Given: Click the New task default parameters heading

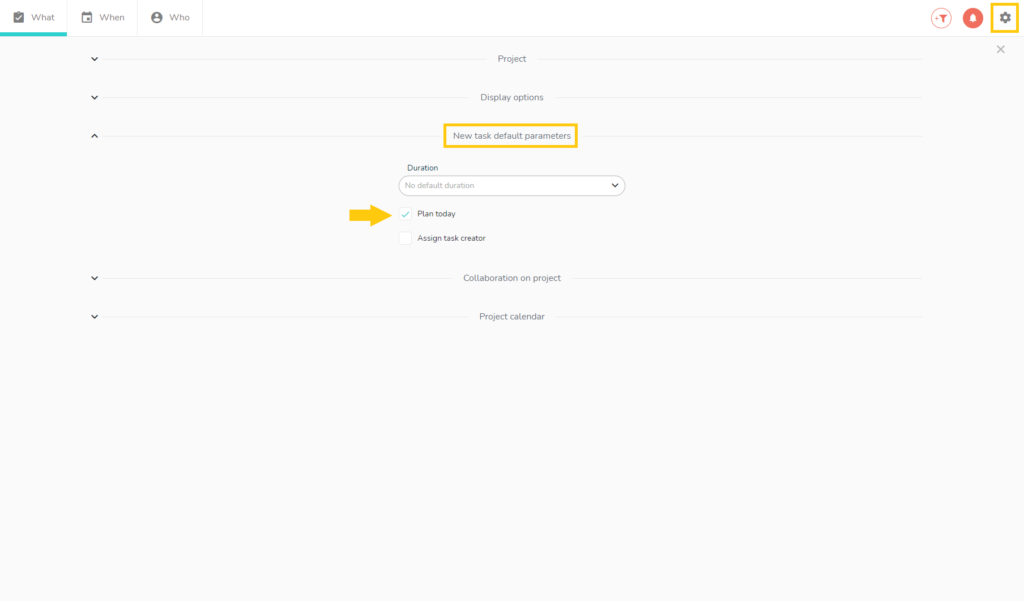Looking at the screenshot, I should pyautogui.click(x=512, y=135).
